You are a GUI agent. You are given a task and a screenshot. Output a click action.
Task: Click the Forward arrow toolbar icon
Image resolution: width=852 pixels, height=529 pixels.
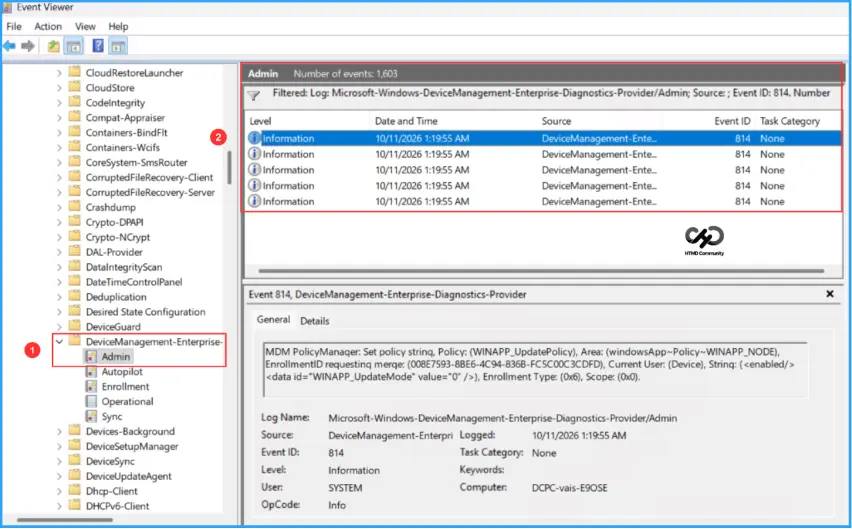coord(28,46)
